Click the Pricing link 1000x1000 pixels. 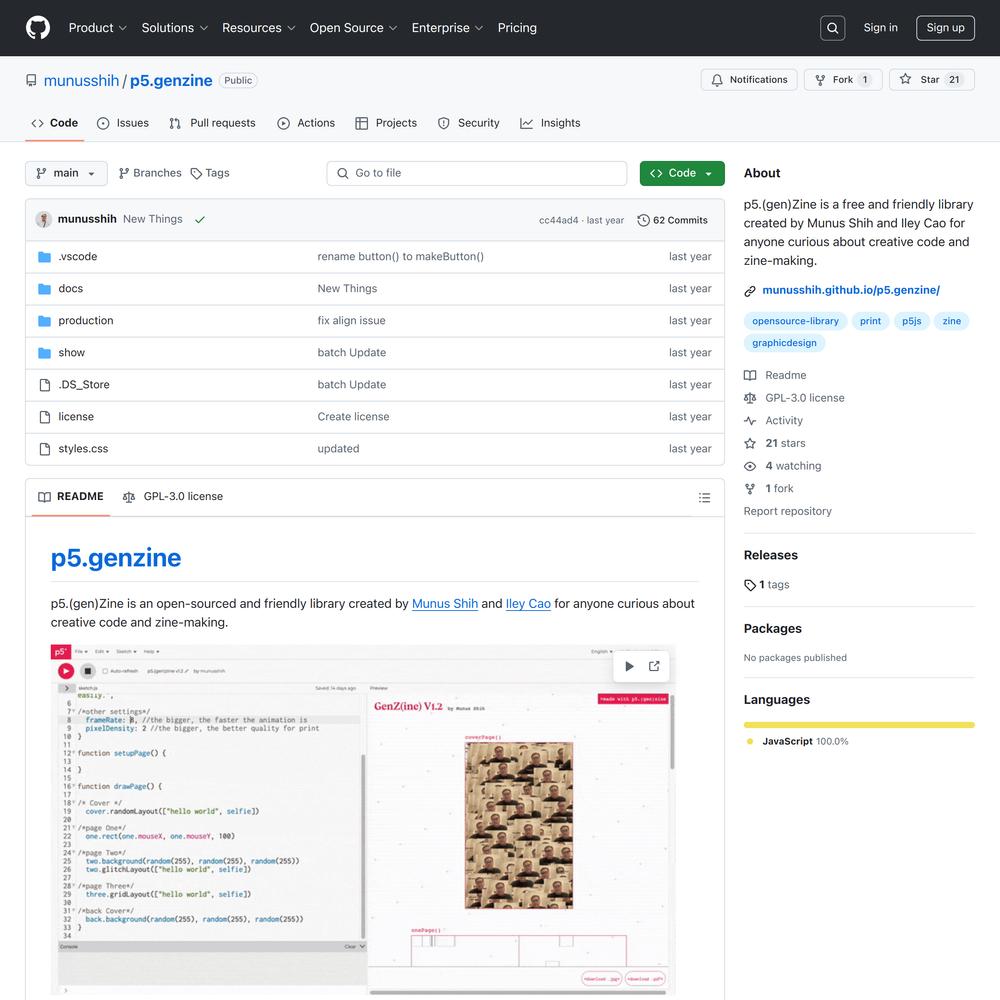[517, 28]
